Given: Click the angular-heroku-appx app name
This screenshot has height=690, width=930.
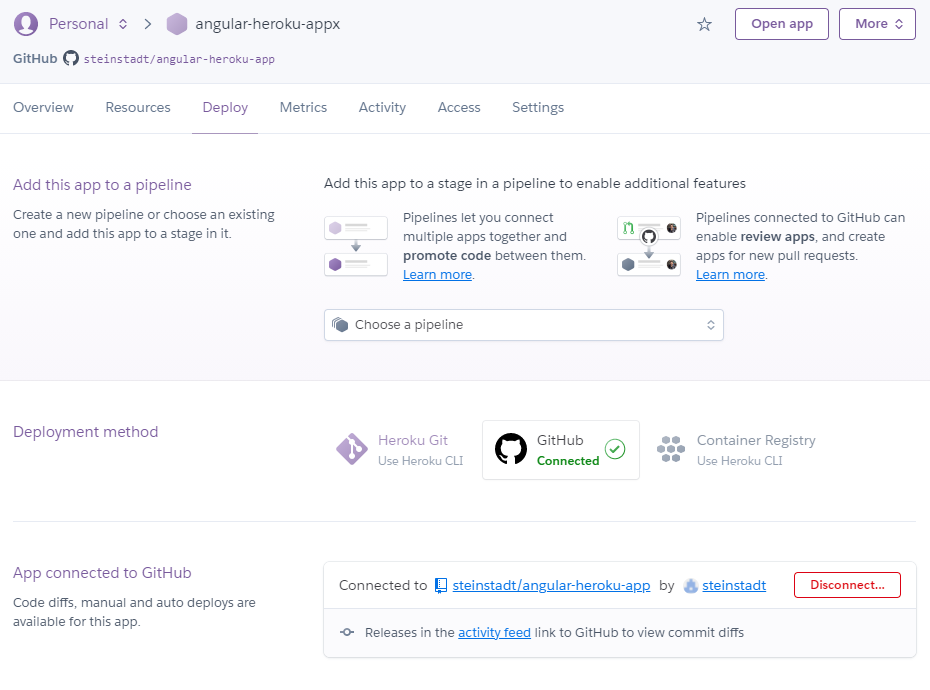Looking at the screenshot, I should coord(267,24).
